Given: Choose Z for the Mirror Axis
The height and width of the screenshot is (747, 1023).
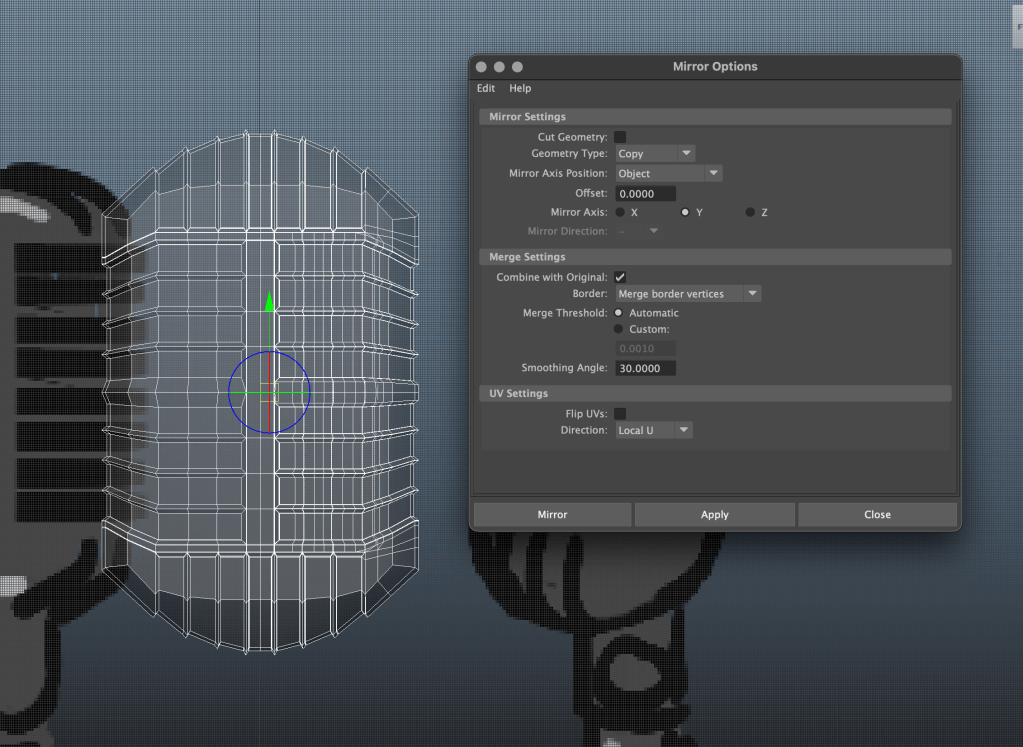Looking at the screenshot, I should [x=750, y=213].
